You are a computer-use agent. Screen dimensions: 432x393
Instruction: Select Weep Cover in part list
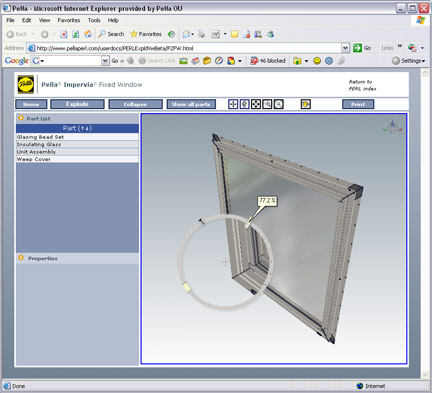[x=77, y=159]
